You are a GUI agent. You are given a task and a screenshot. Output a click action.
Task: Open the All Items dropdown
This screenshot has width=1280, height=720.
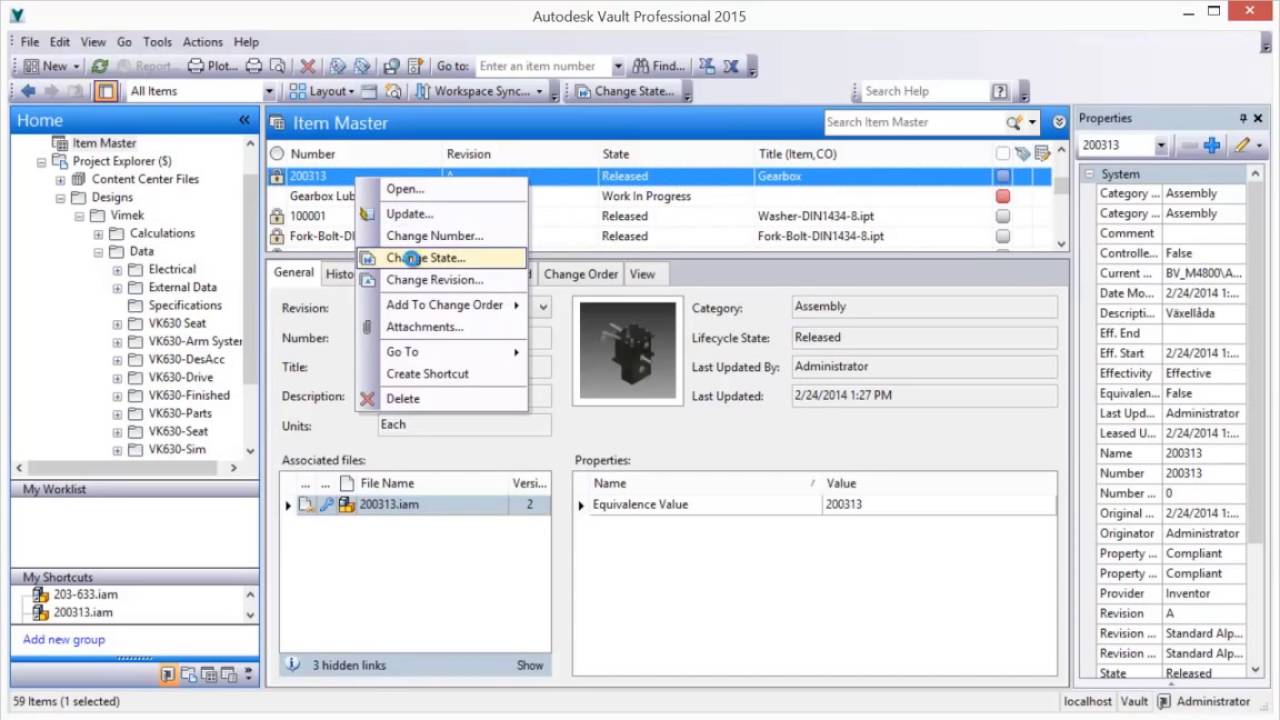coord(268,91)
